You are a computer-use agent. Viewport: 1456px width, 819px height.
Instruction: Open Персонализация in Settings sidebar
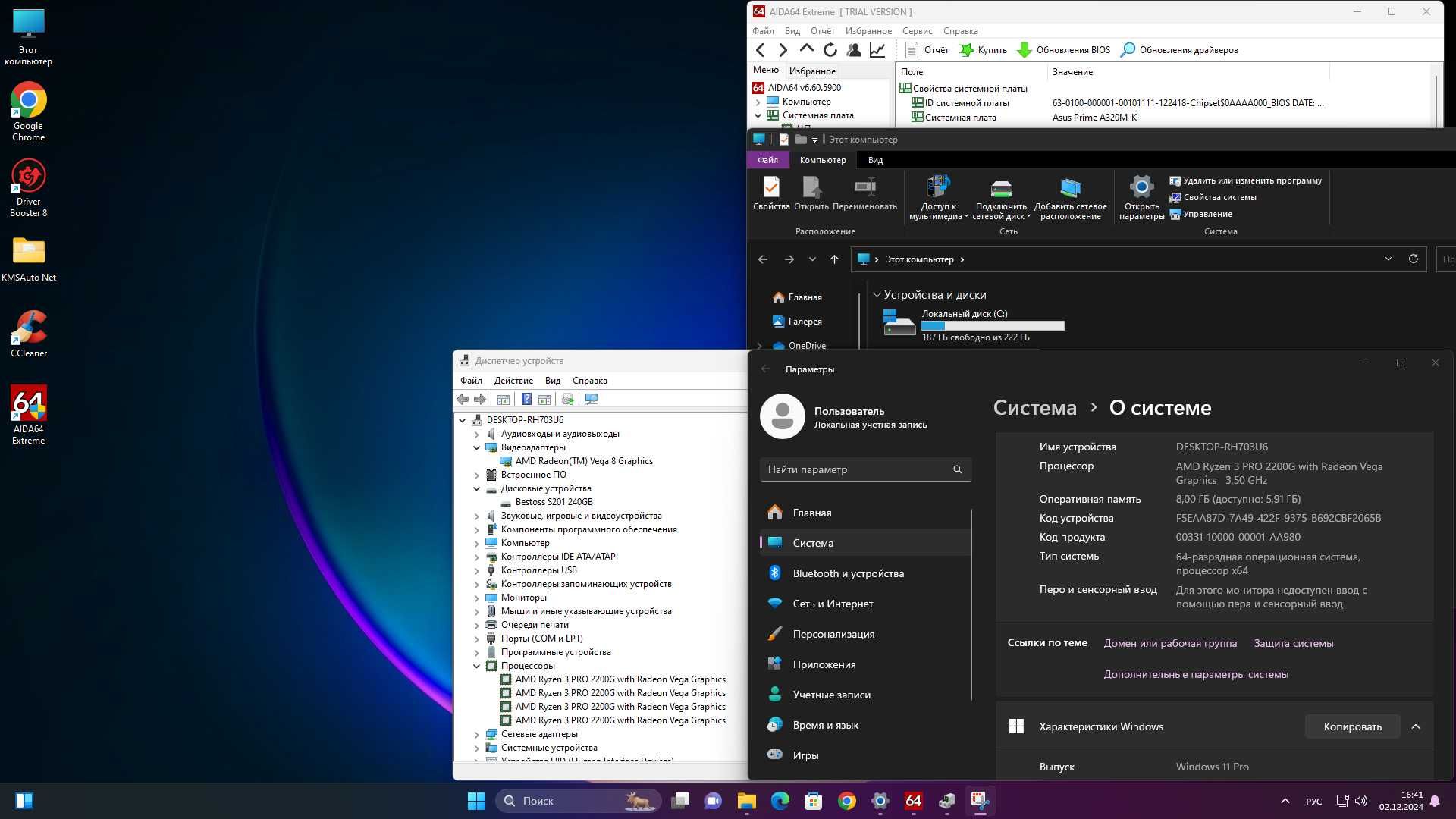point(864,634)
